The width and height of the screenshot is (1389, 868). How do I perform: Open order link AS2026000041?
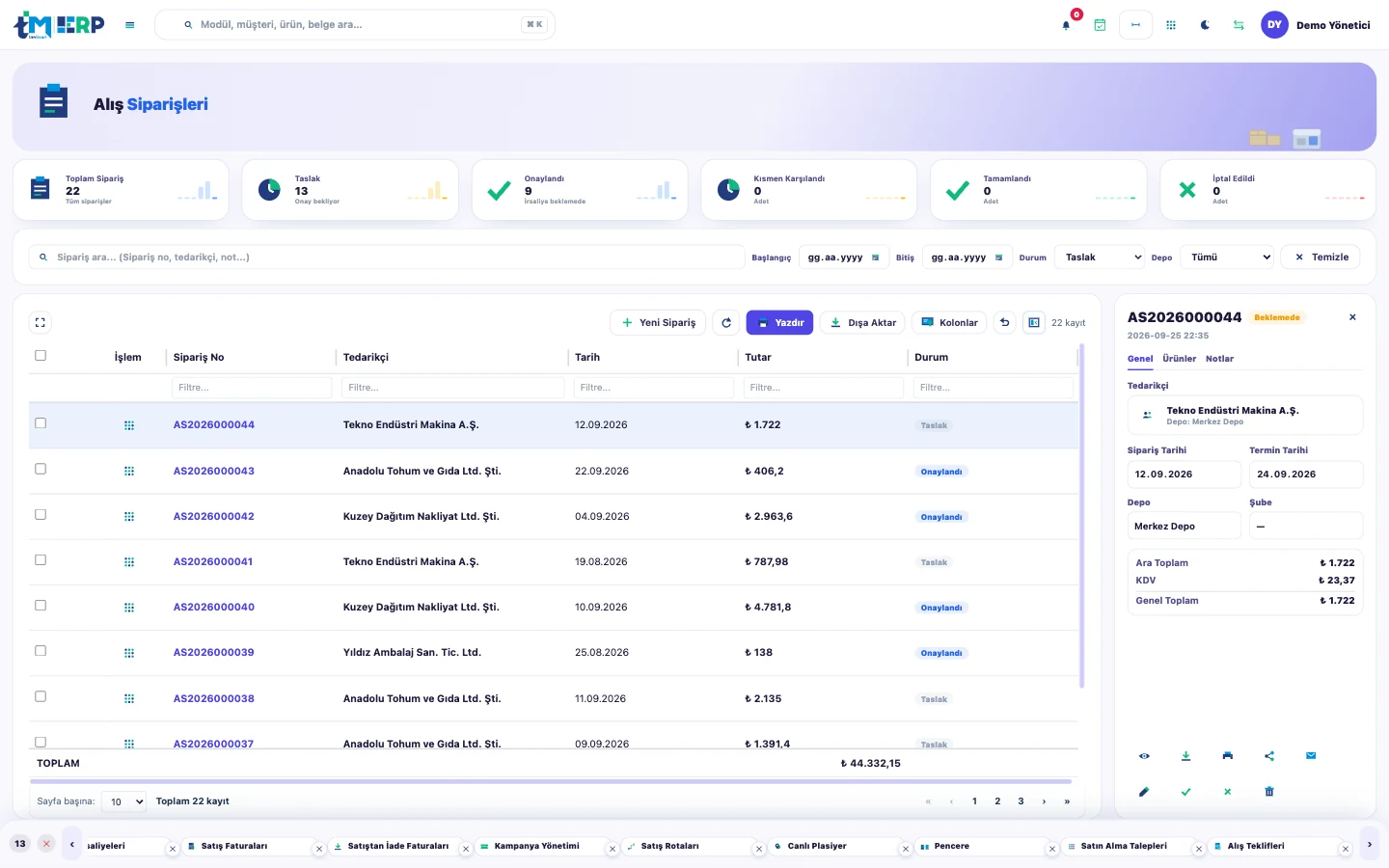213,562
